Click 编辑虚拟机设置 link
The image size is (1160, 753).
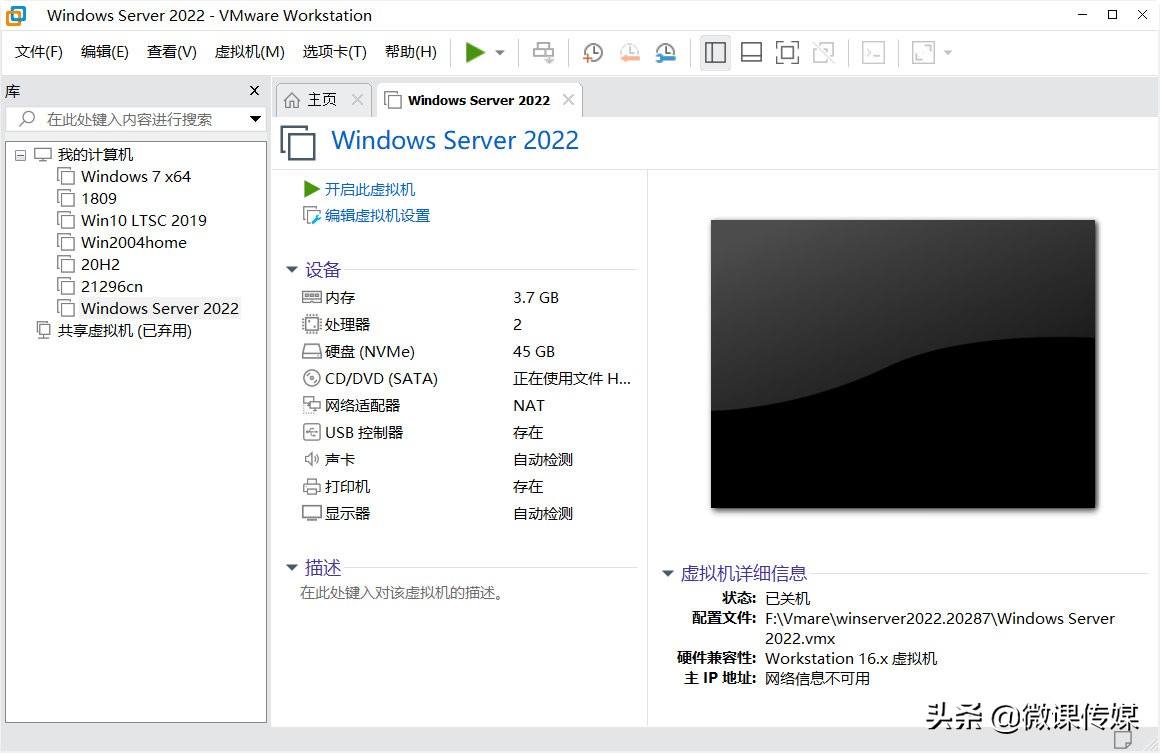pyautogui.click(x=377, y=215)
